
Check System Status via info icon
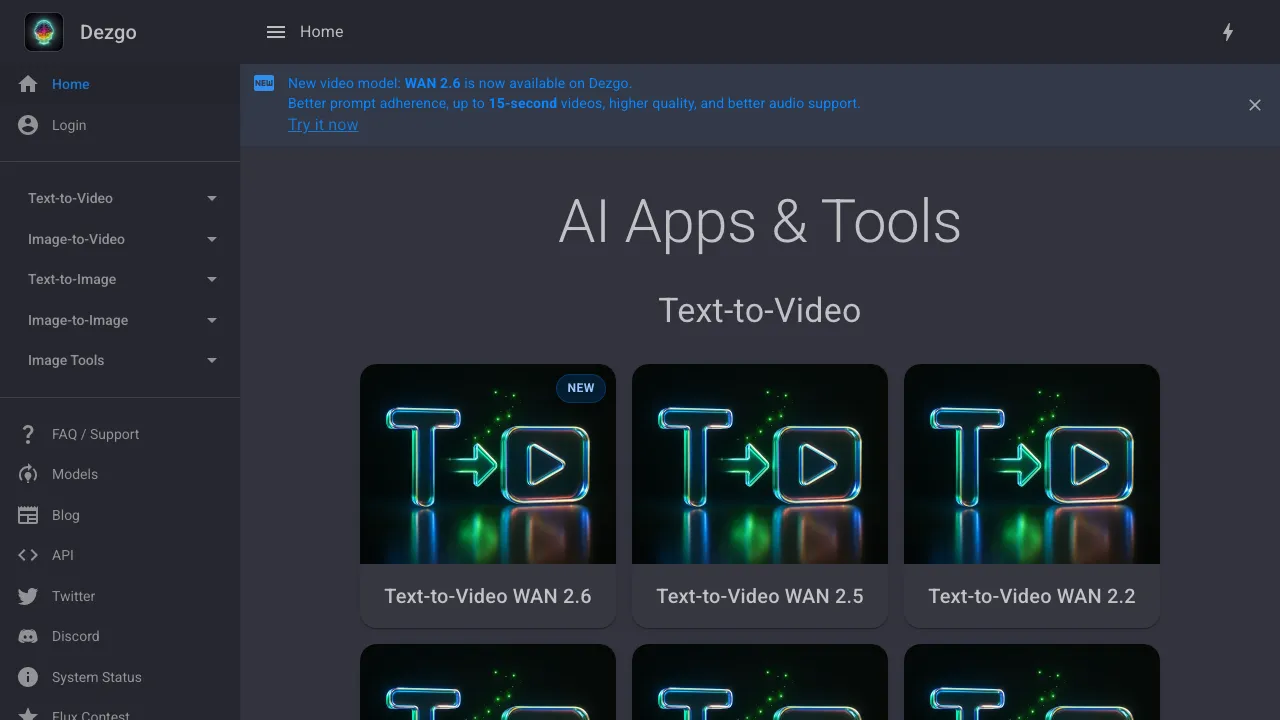coord(27,677)
